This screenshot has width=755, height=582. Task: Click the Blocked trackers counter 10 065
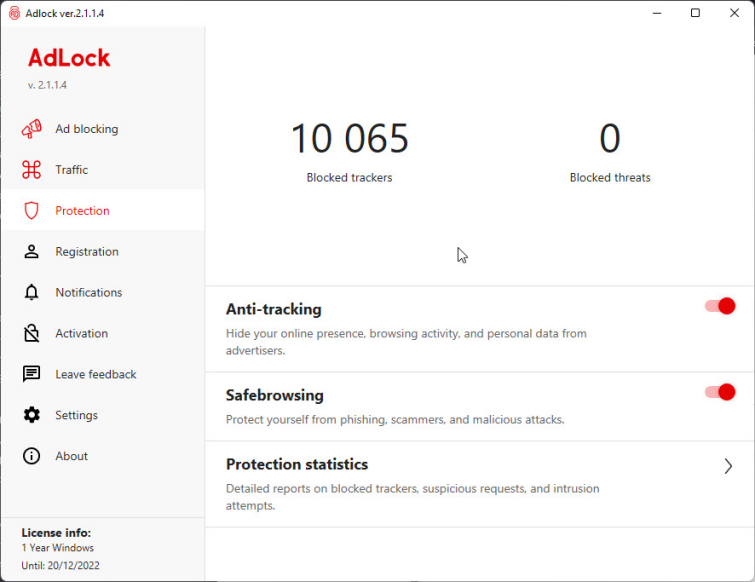[349, 139]
